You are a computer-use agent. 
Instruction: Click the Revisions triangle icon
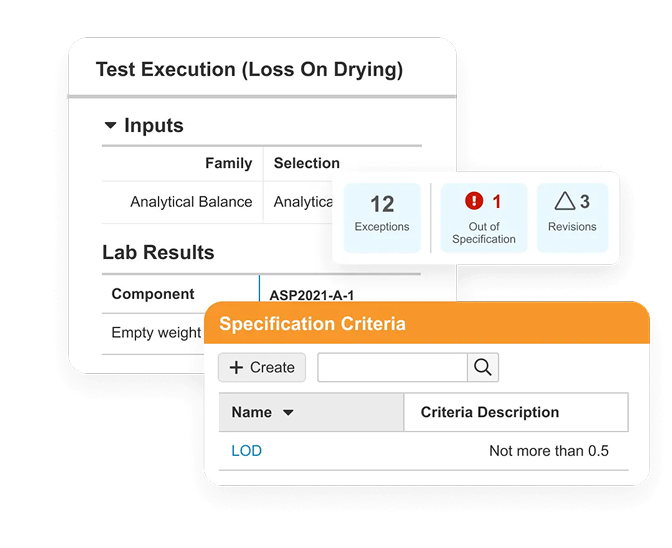(x=565, y=202)
